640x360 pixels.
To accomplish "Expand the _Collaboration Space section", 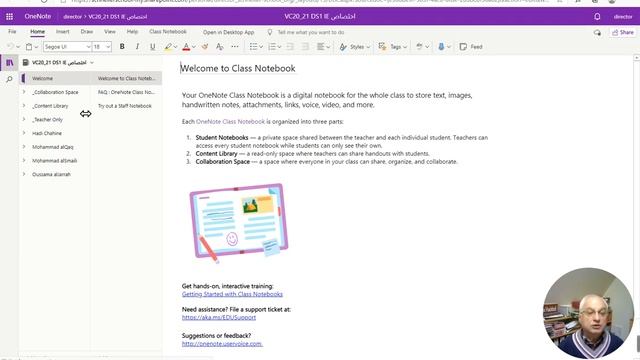I will 24,92.
